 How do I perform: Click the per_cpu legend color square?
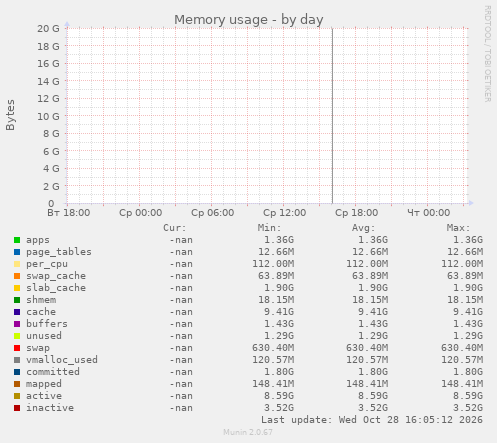17,264
